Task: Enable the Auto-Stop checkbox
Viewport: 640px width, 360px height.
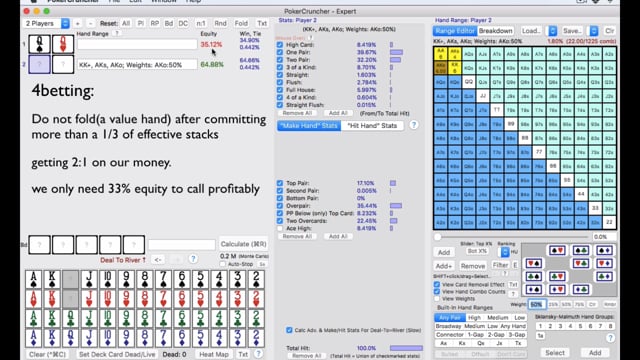Action: coord(223,264)
